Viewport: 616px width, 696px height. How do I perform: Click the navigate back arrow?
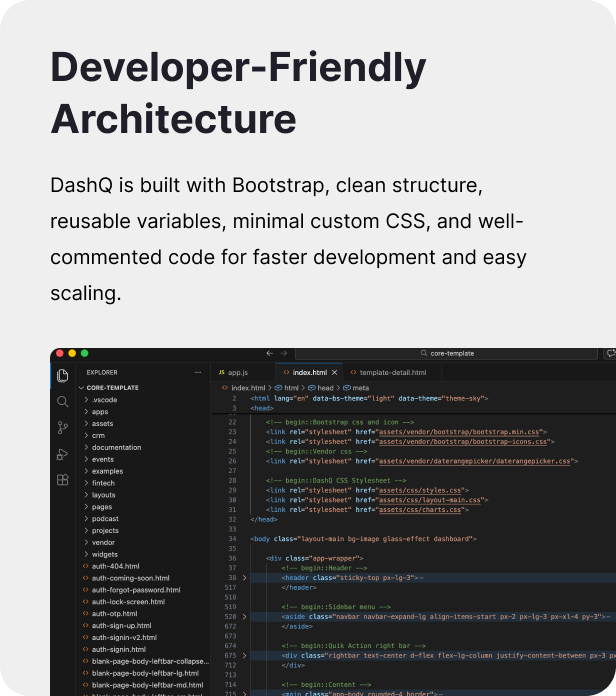[x=269, y=353]
